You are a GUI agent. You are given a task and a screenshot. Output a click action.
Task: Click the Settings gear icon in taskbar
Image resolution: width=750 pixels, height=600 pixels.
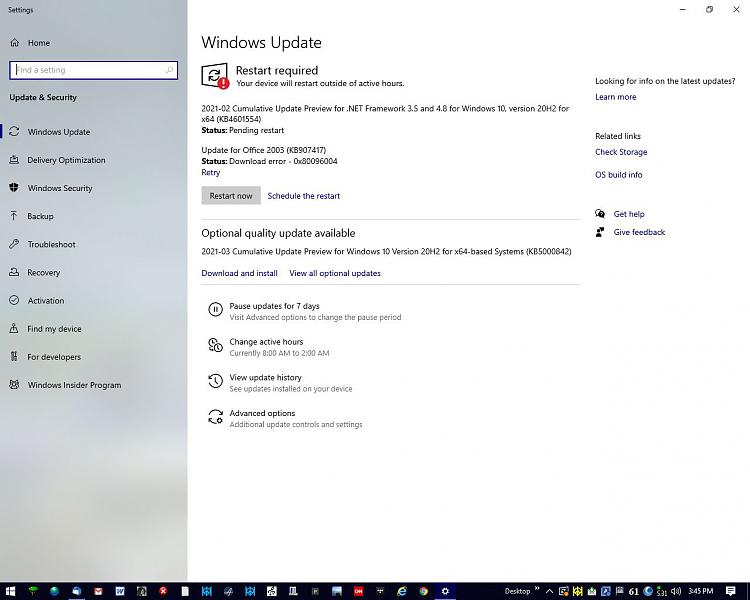(445, 591)
